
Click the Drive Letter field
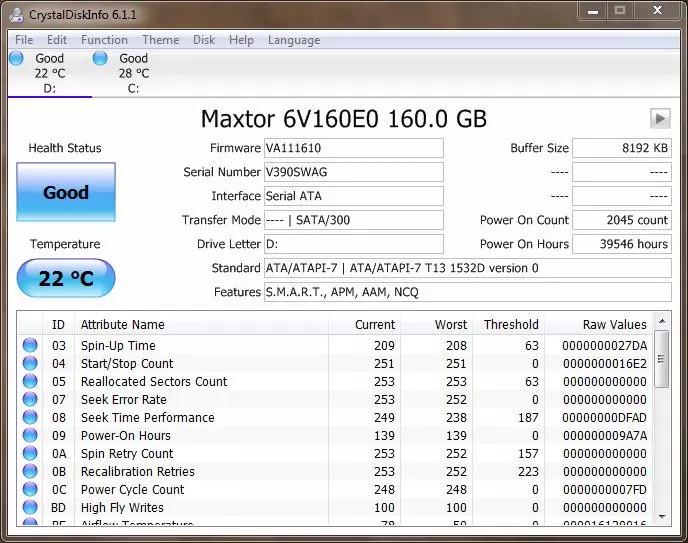pyautogui.click(x=354, y=244)
